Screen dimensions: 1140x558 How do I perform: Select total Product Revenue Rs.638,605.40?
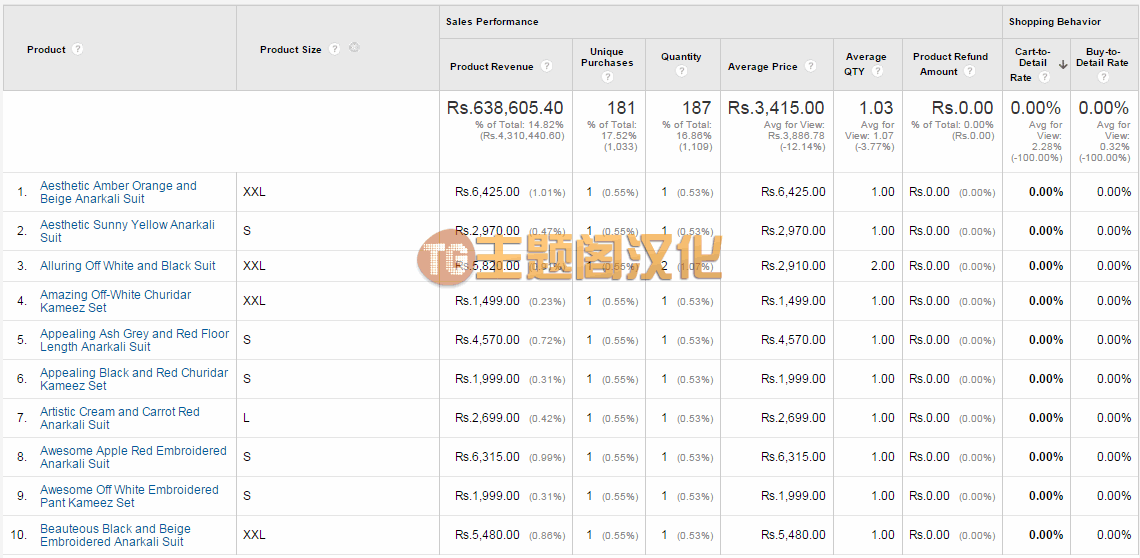coord(505,108)
